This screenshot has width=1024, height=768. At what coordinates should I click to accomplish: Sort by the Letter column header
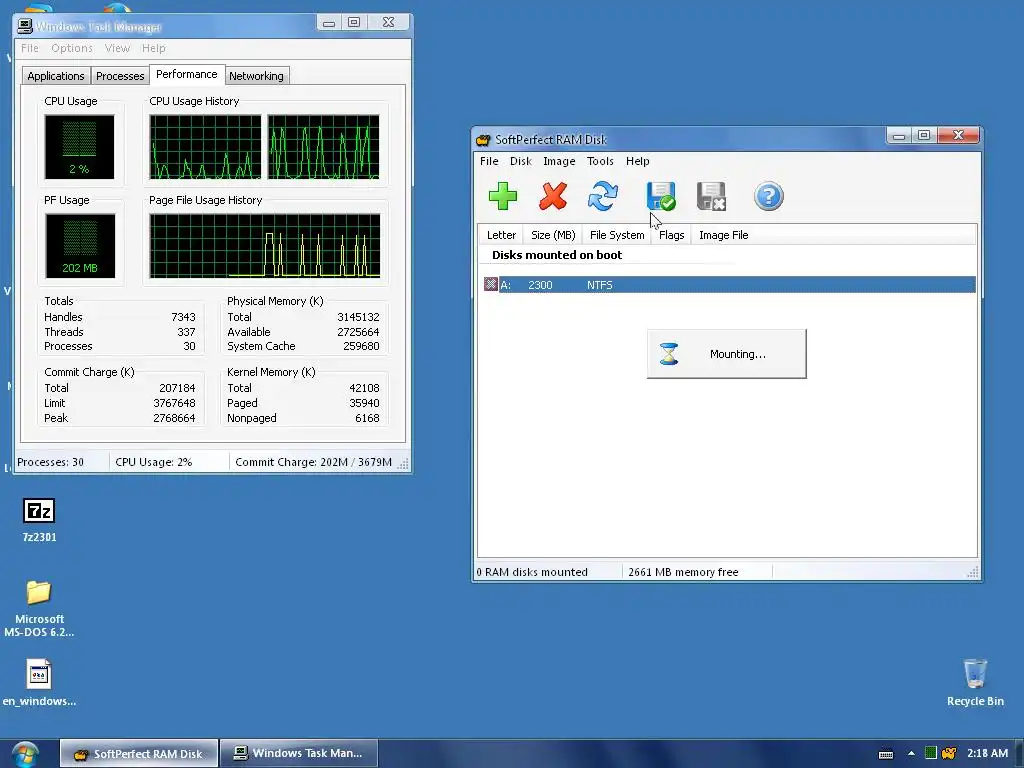coord(501,235)
